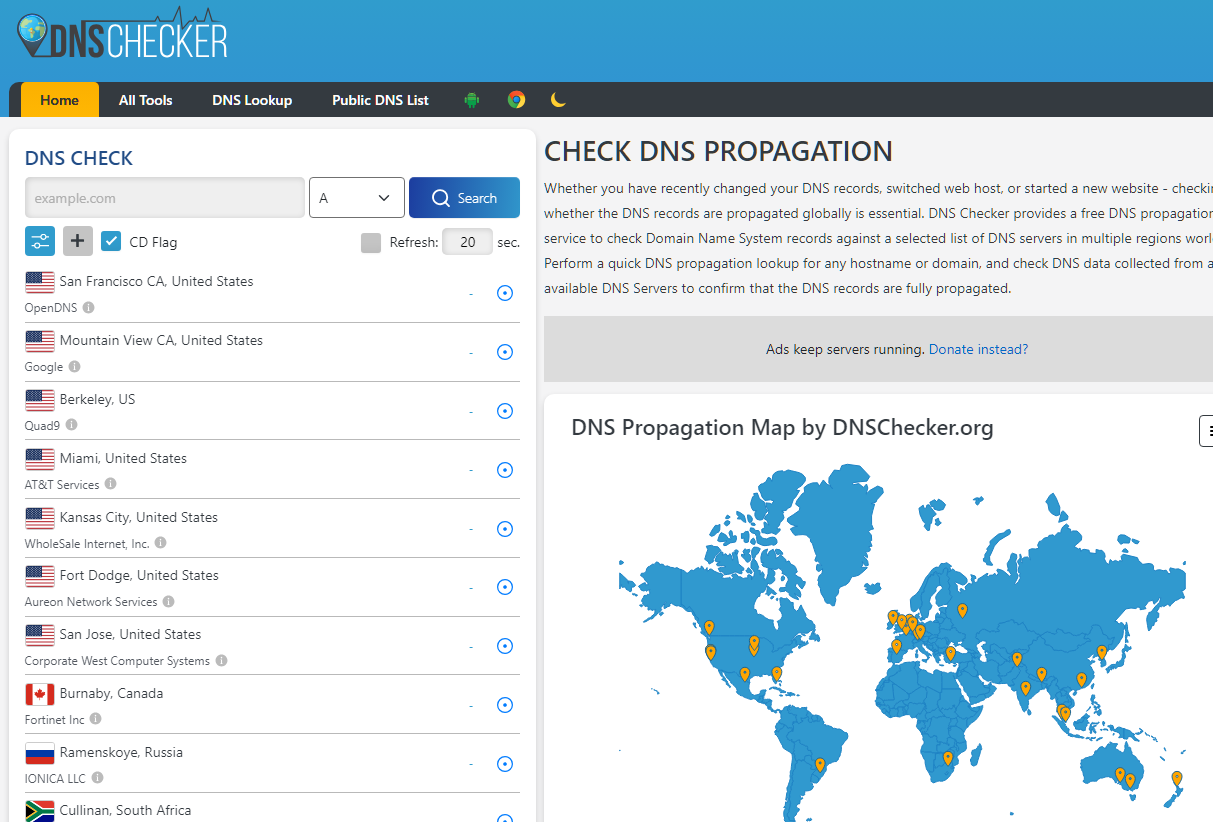
Task: Click locate icon for Mountain View CA row
Action: point(505,352)
